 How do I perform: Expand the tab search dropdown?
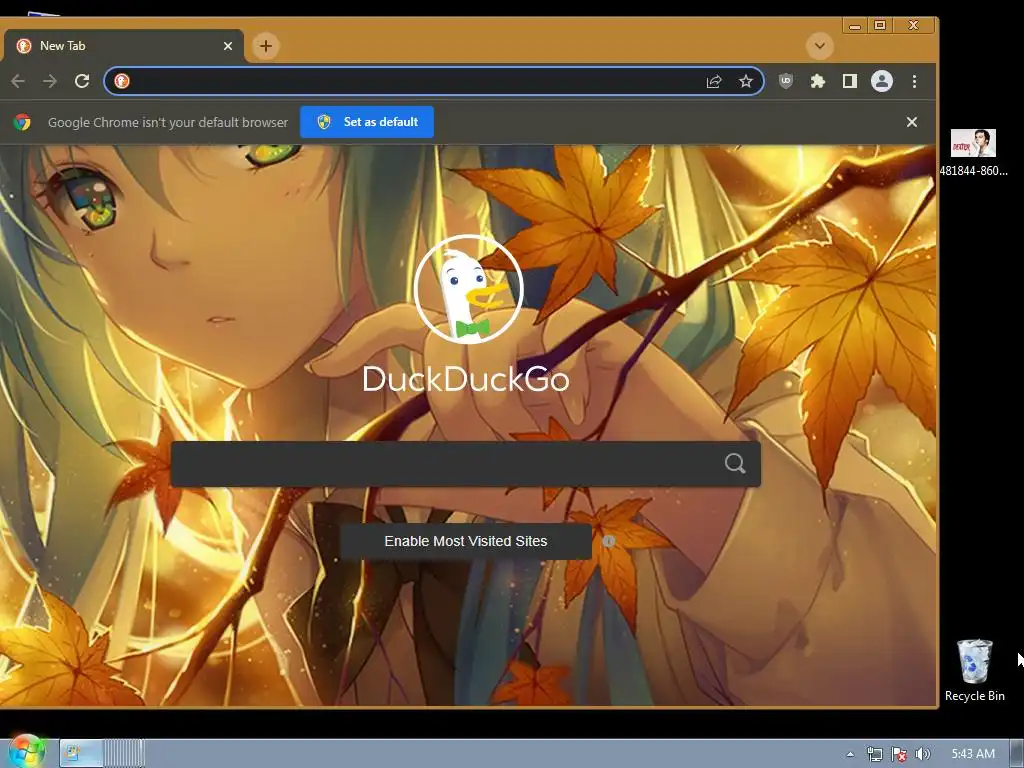coord(820,46)
